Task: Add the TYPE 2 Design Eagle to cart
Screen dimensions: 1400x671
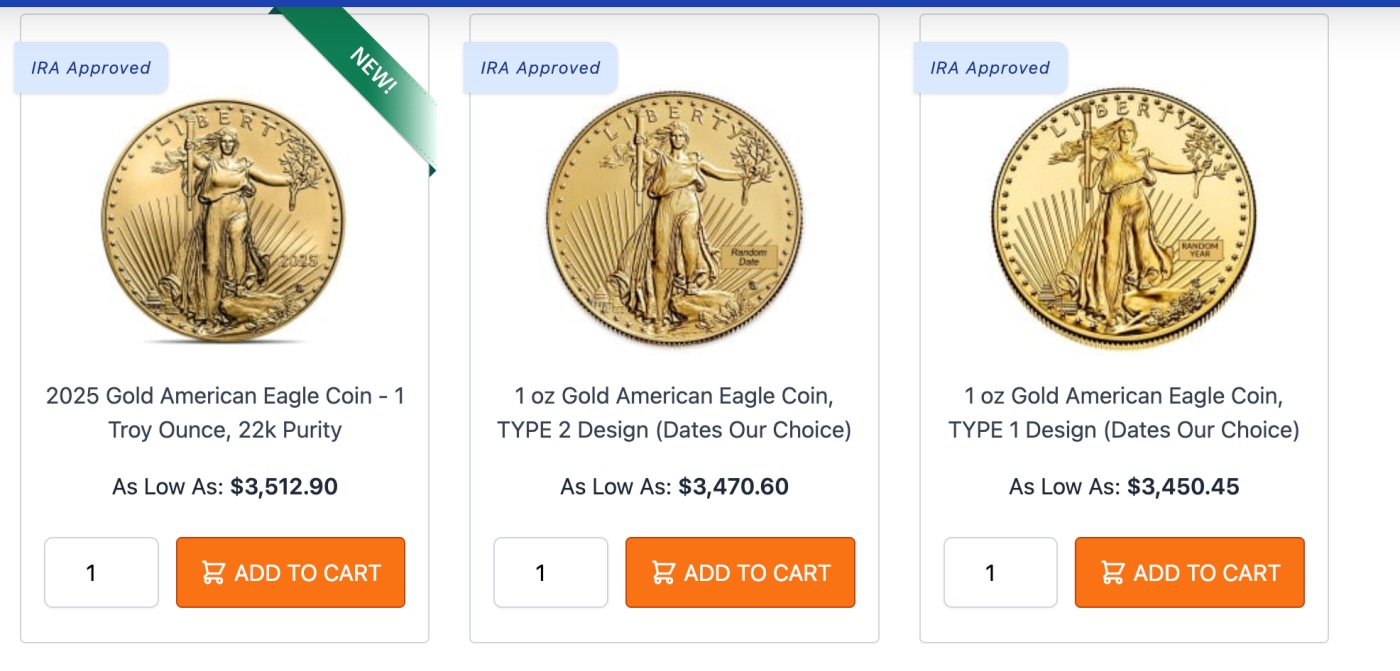Action: pyautogui.click(x=740, y=572)
